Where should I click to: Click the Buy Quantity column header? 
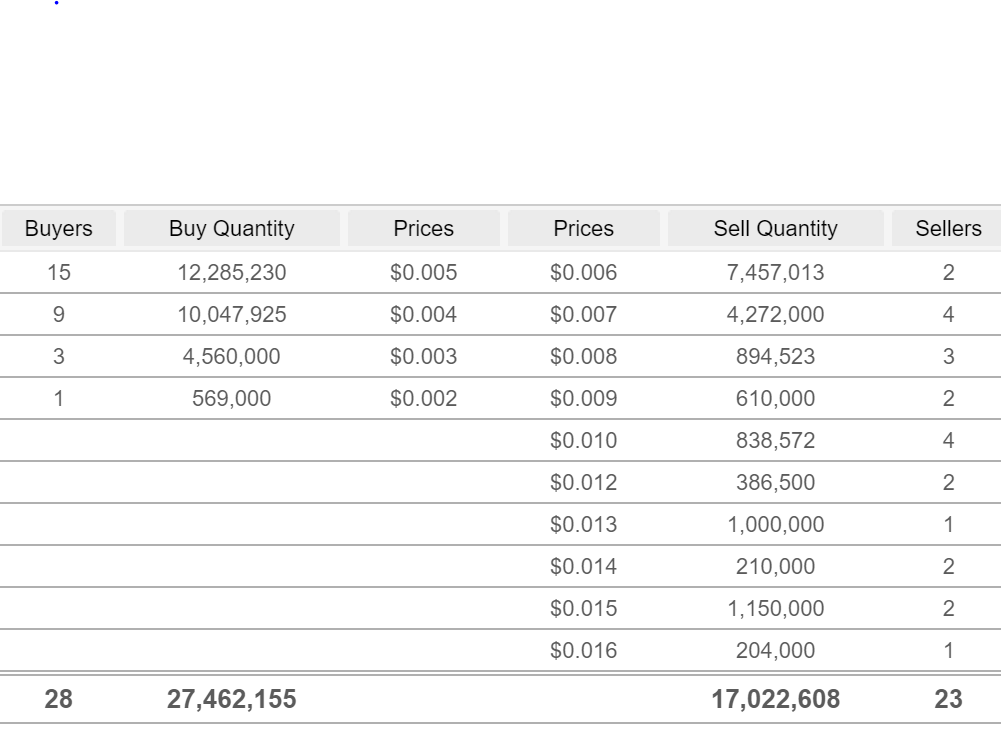pos(232,229)
